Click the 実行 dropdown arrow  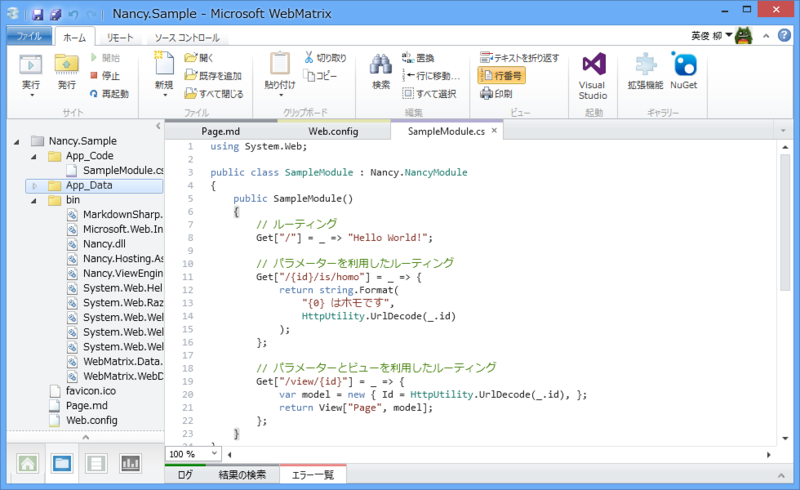(32, 95)
